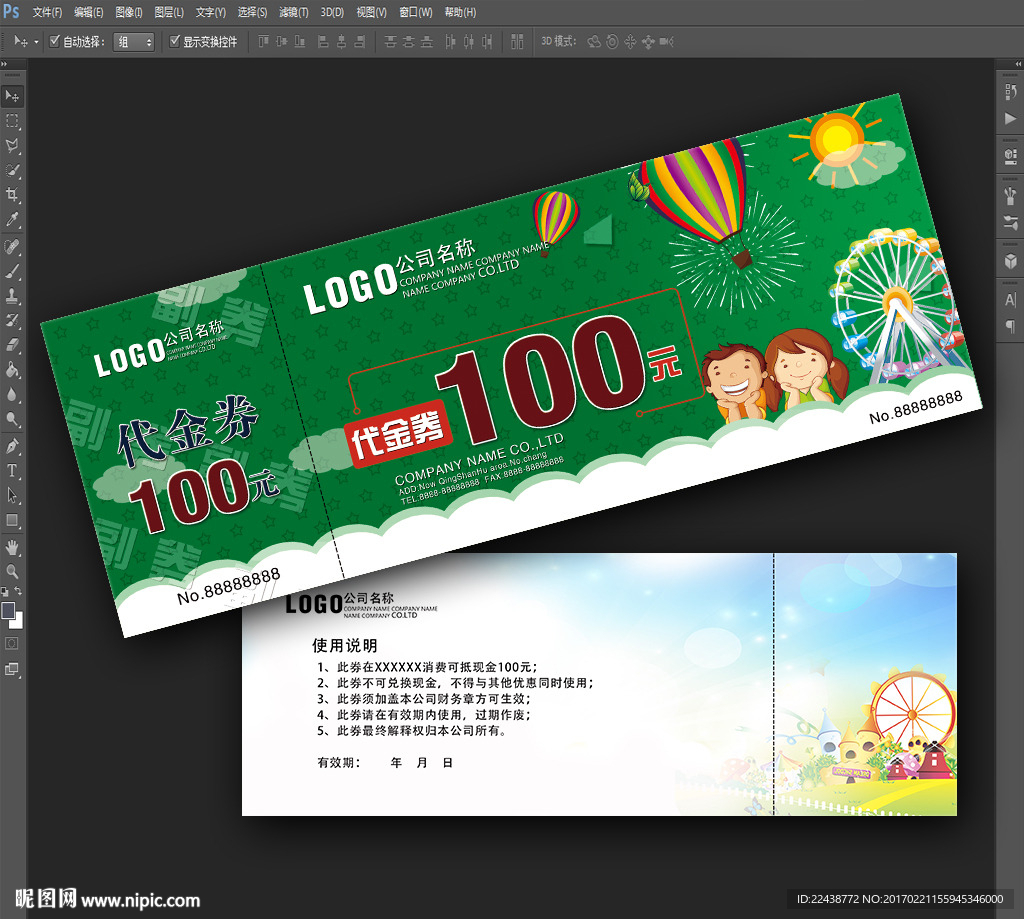Viewport: 1024px width, 919px height.
Task: Select the Paint Bucket tool
Action: click(x=12, y=370)
